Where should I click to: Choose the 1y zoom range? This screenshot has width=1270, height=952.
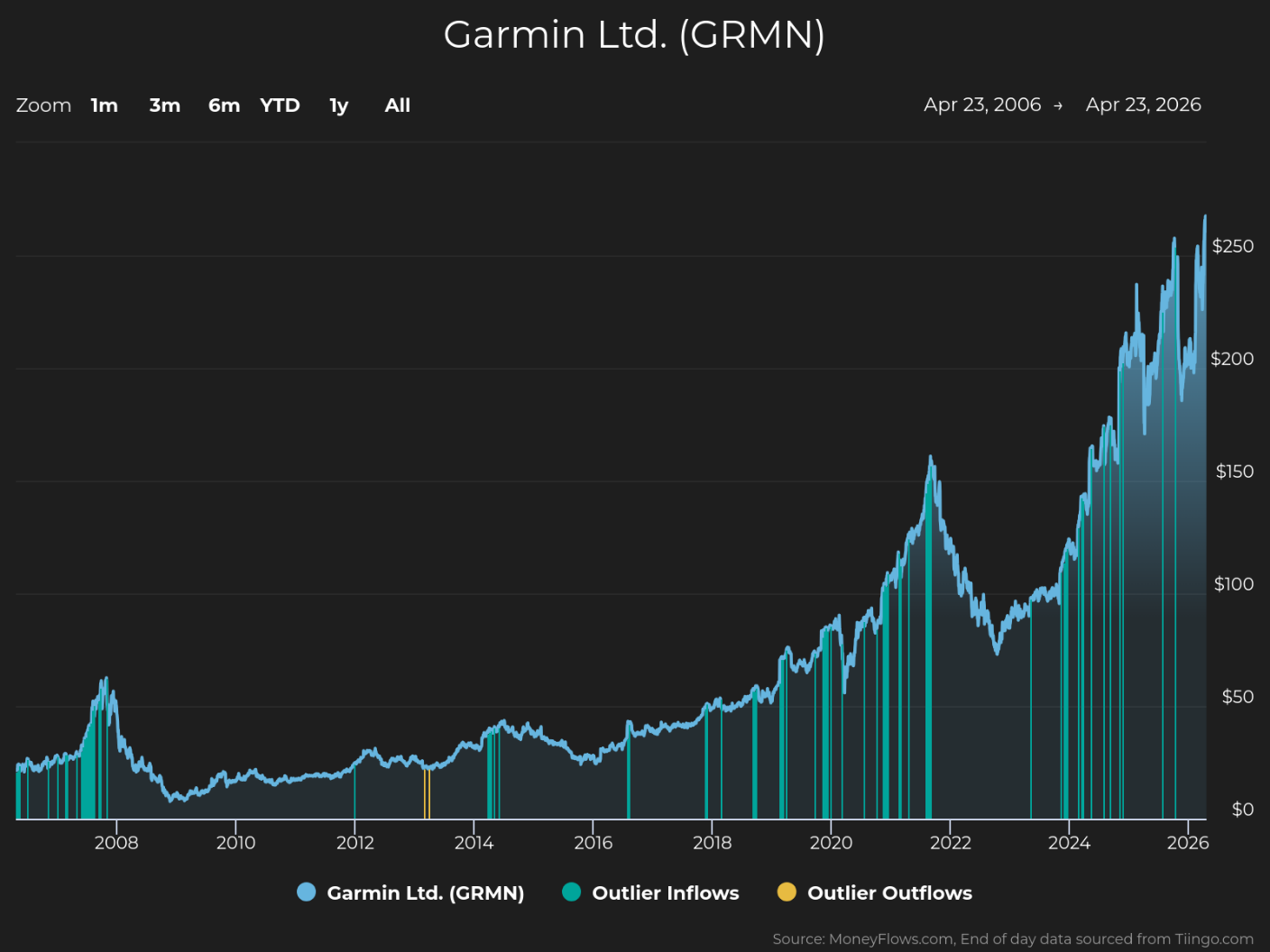pos(339,105)
